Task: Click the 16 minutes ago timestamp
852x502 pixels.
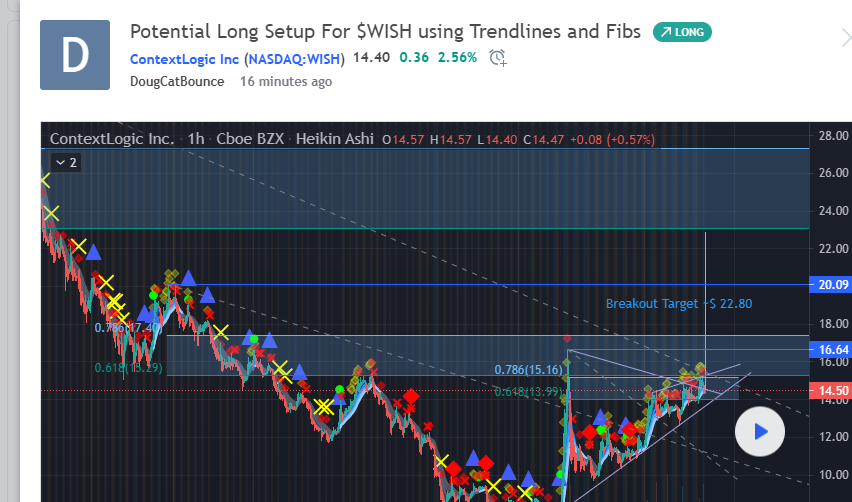Action: click(x=286, y=81)
